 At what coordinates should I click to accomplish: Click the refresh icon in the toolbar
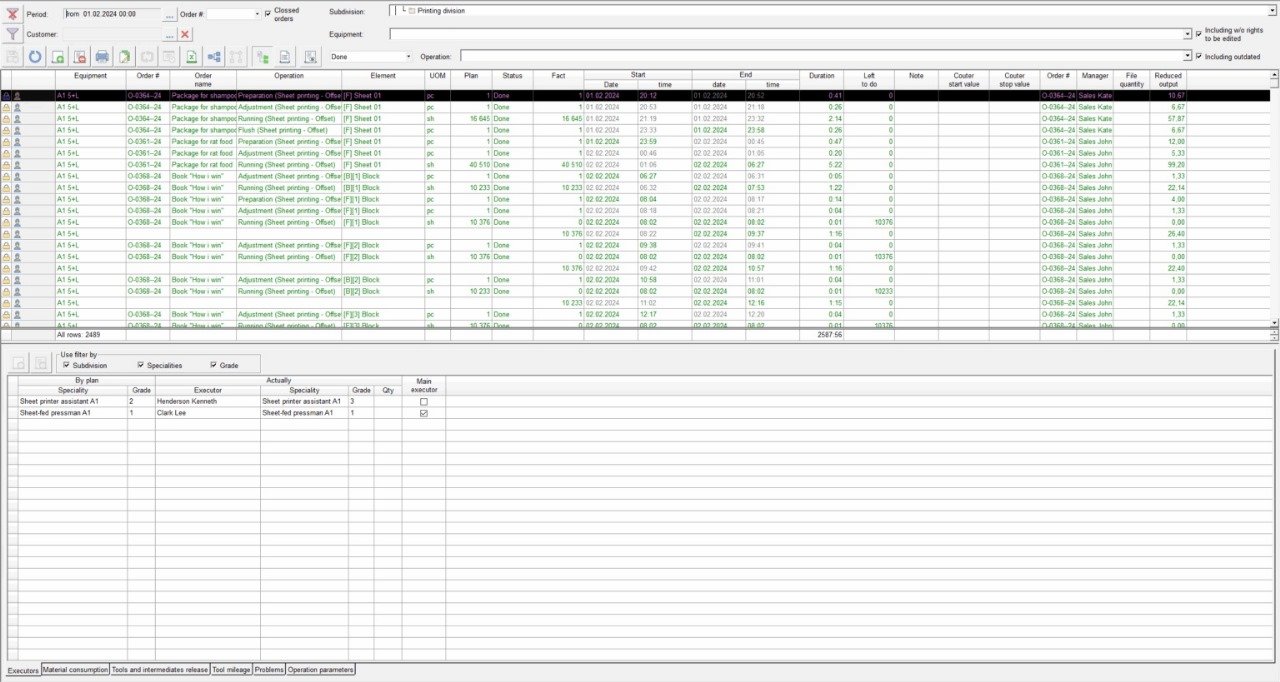pos(36,57)
